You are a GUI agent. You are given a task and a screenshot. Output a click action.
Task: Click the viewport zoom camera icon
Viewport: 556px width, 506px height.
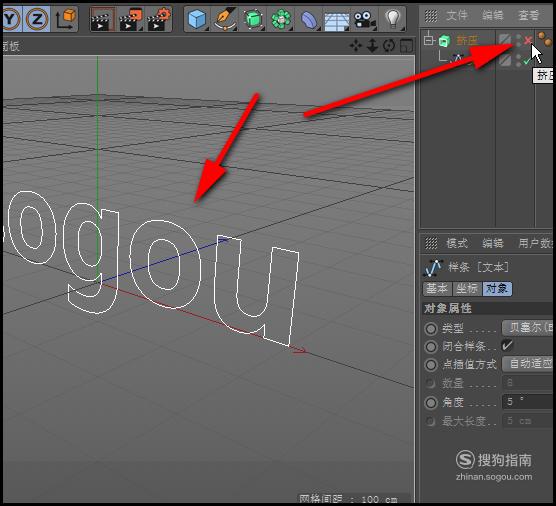pyautogui.click(x=372, y=46)
